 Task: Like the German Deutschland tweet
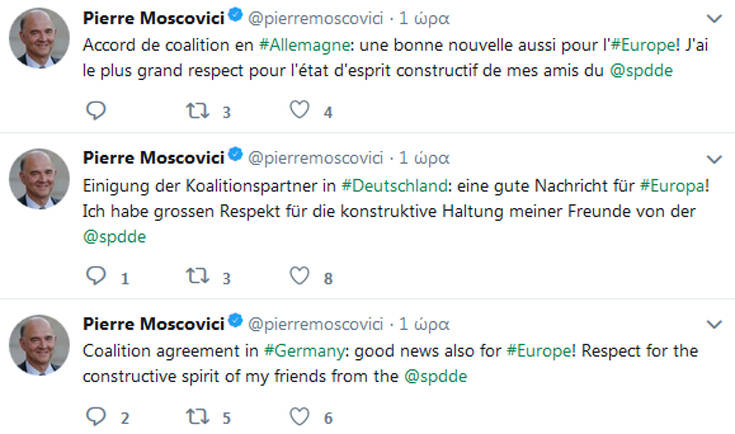click(299, 275)
